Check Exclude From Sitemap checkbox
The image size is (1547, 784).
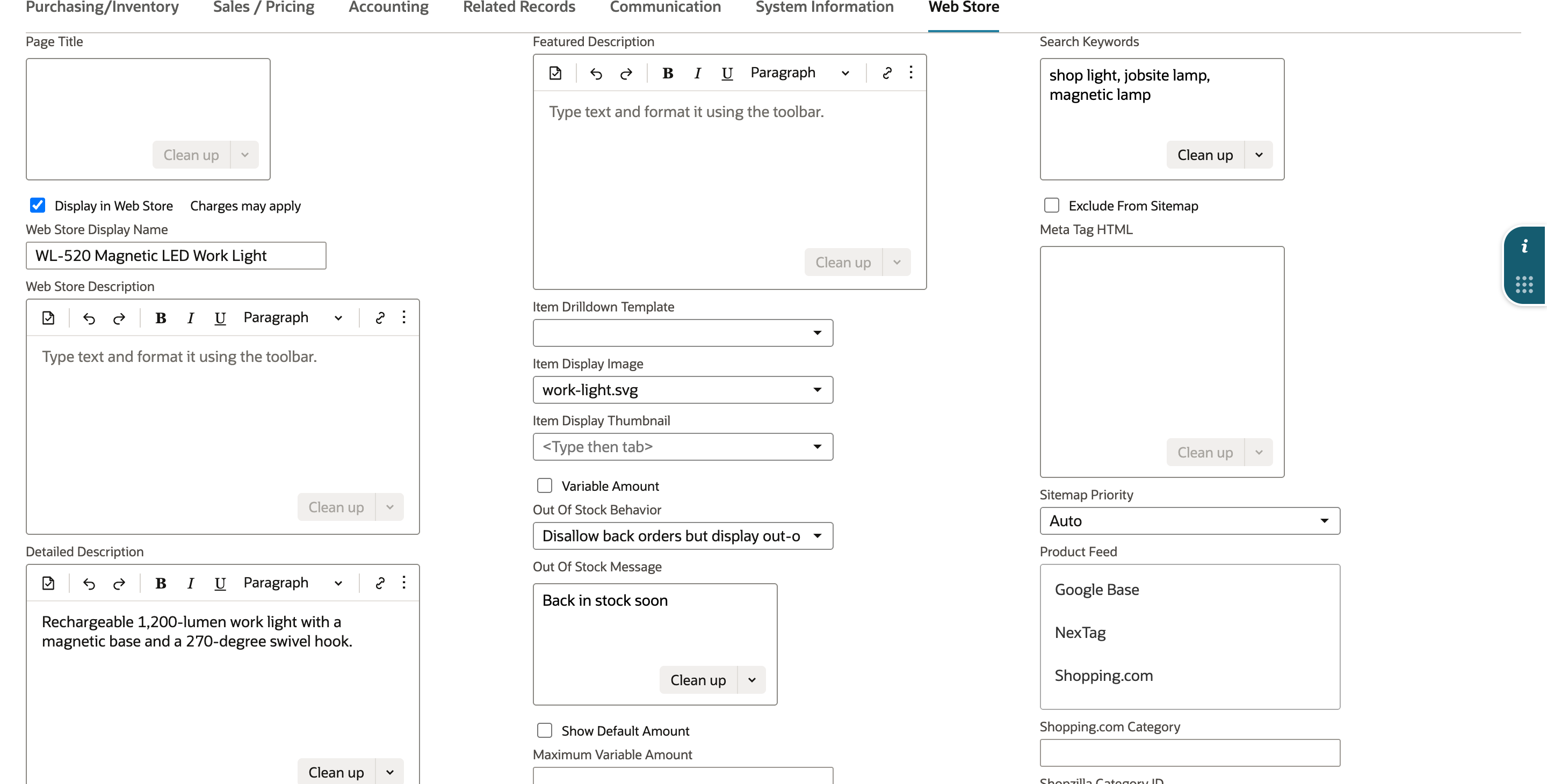tap(1052, 205)
